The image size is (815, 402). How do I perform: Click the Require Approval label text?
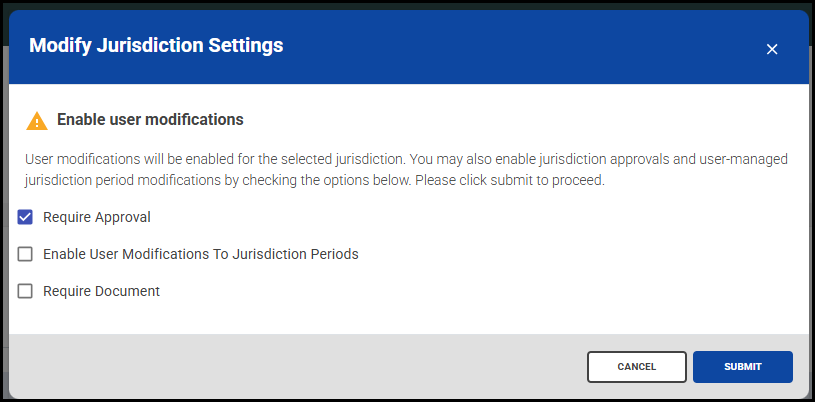[x=97, y=217]
